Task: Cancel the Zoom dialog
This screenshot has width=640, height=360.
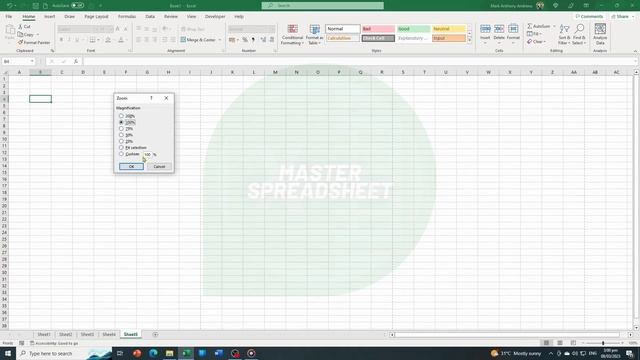Action: [x=159, y=167]
